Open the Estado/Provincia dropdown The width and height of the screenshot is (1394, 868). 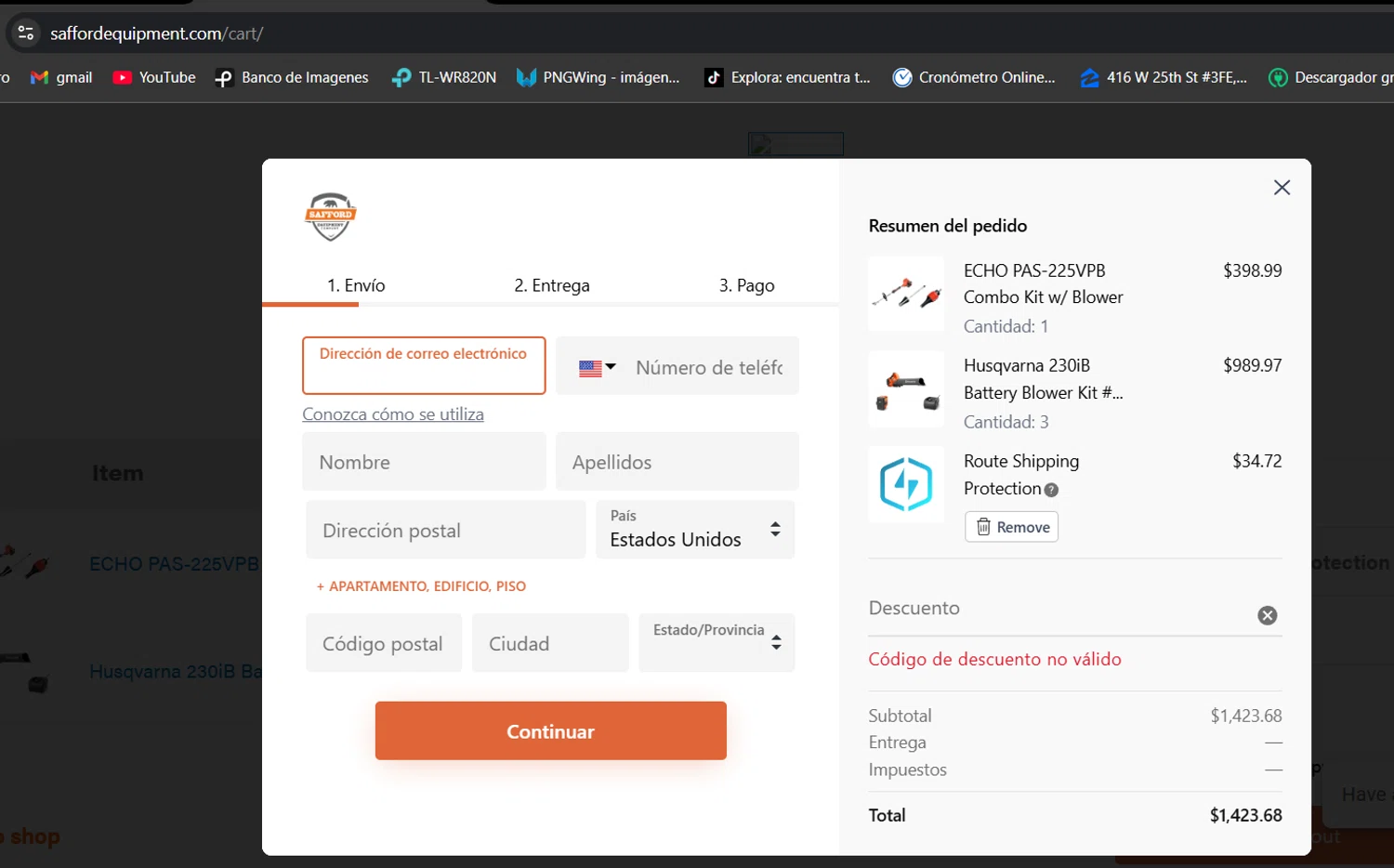click(717, 642)
